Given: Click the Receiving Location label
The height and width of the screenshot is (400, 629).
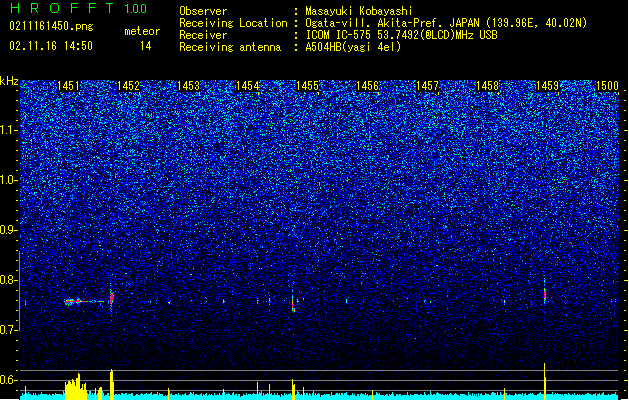Looking at the screenshot, I should pyautogui.click(x=233, y=23).
